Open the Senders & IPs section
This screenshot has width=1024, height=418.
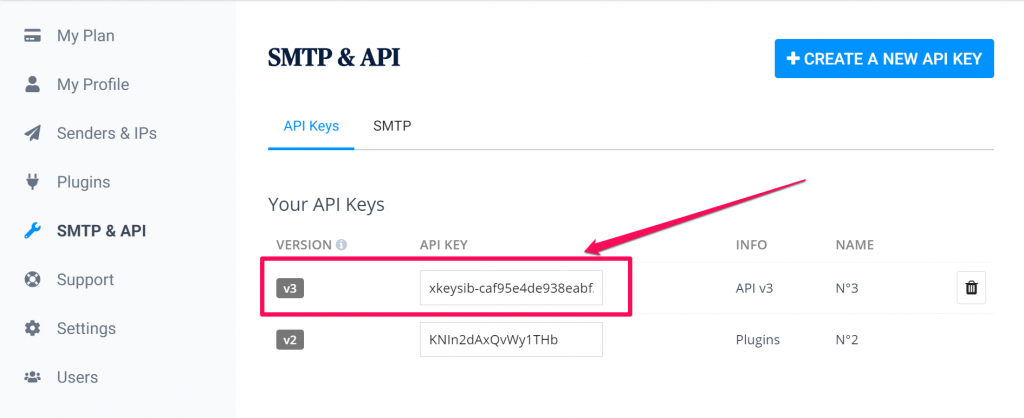tap(107, 133)
